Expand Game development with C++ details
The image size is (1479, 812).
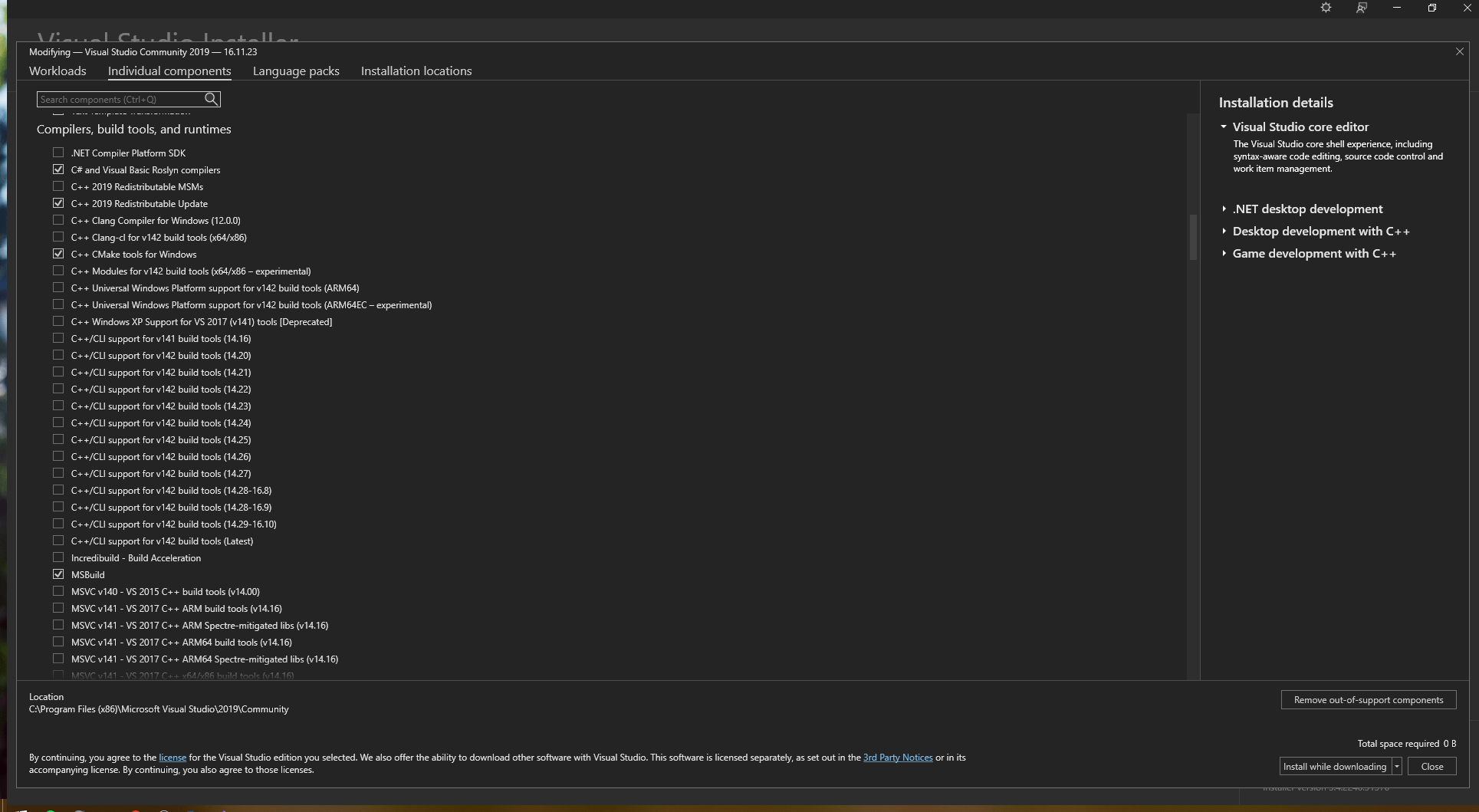pos(1224,253)
